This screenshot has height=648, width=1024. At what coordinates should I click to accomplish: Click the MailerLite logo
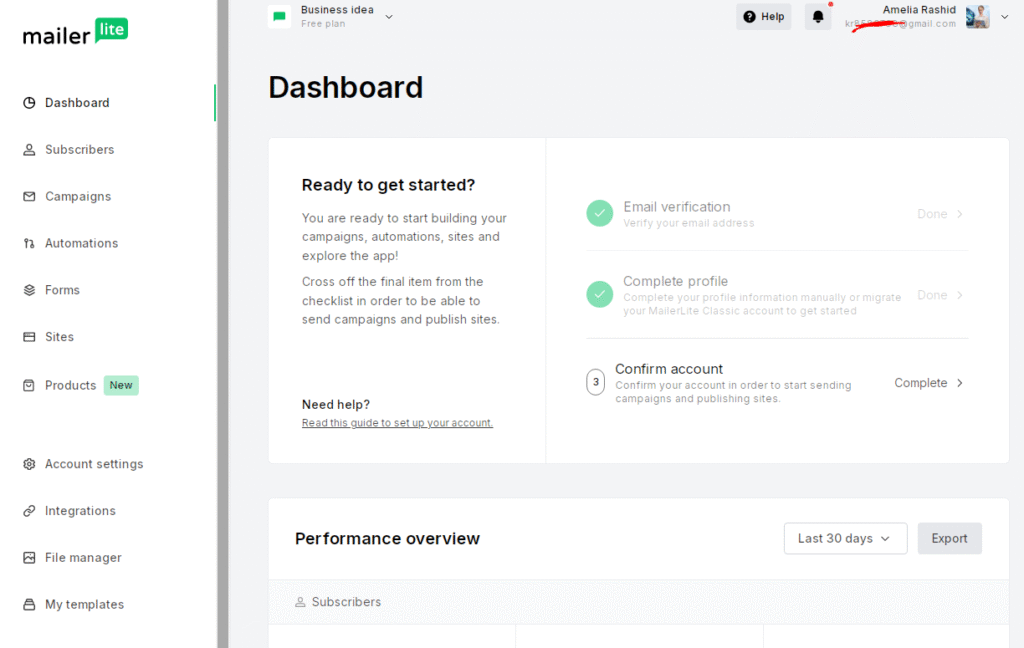75,31
